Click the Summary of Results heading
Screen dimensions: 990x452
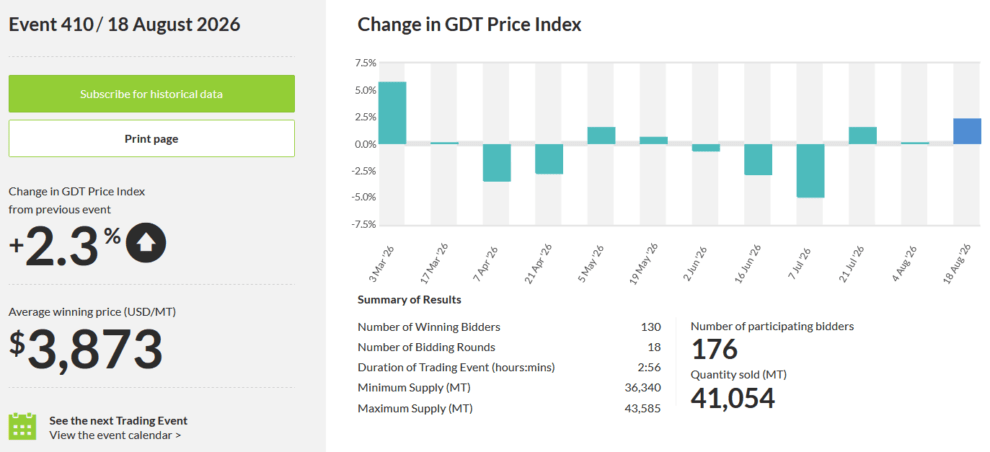[x=409, y=299]
